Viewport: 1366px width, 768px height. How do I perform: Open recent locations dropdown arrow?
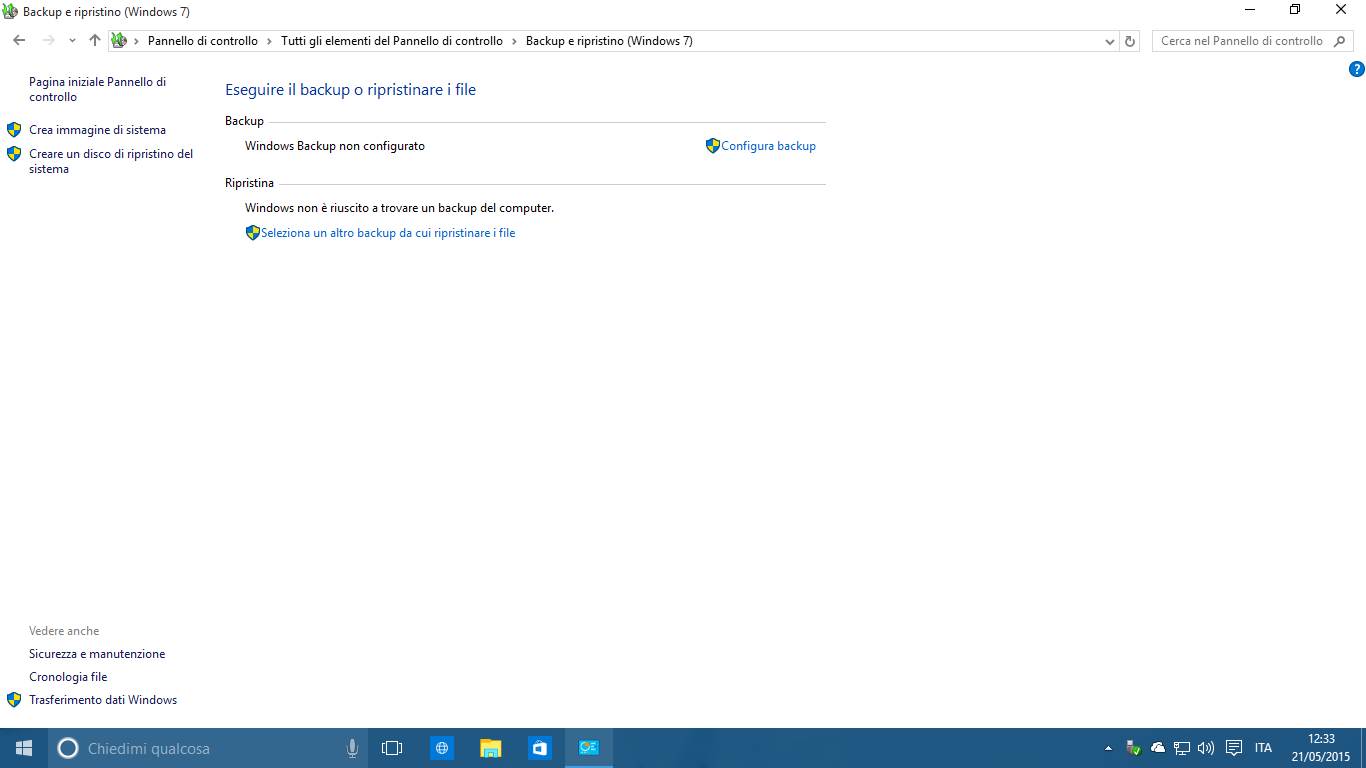(72, 41)
